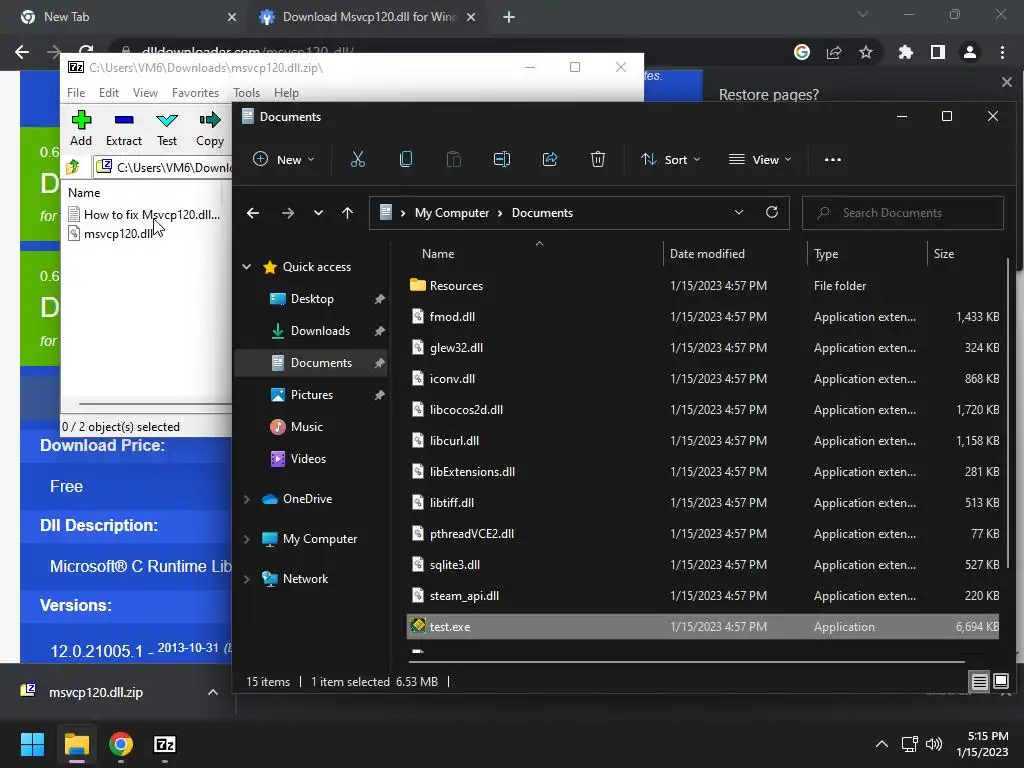This screenshot has width=1024, height=768.
Task: Switch to details view layout icon
Action: [980, 682]
